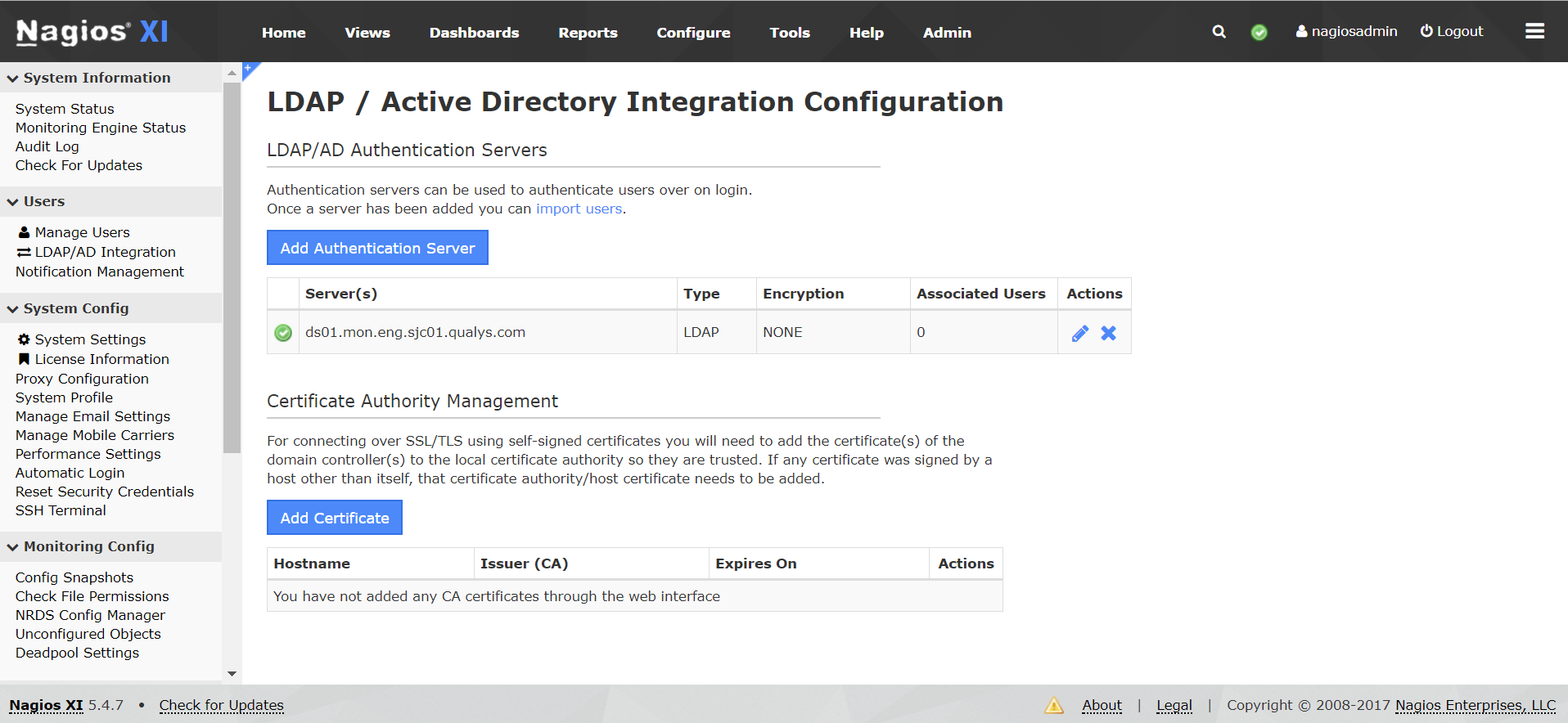This screenshot has height=723, width=1568.
Task: Click Add Authentication Server button
Action: coord(377,248)
